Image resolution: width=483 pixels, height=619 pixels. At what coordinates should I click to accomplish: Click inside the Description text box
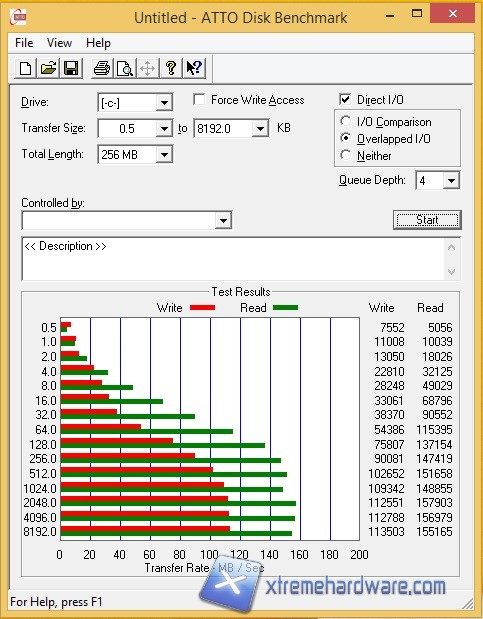234,259
